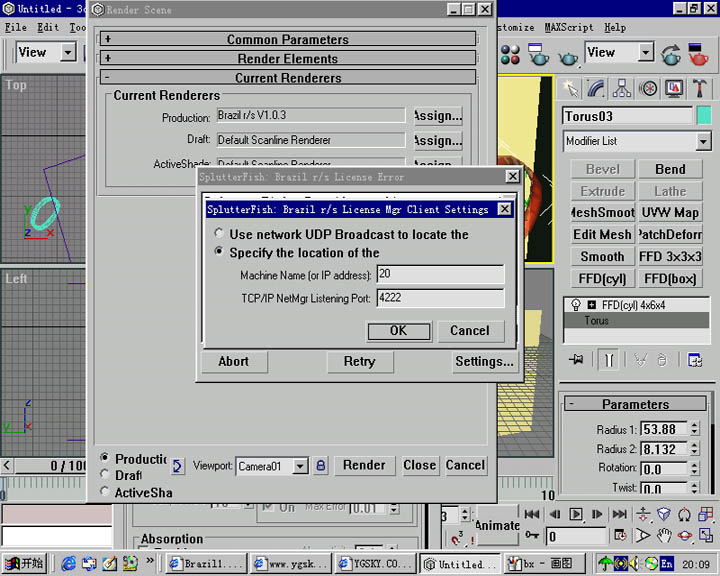This screenshot has height=576, width=720.
Task: Open the Display command panel tab
Action: click(x=674, y=88)
